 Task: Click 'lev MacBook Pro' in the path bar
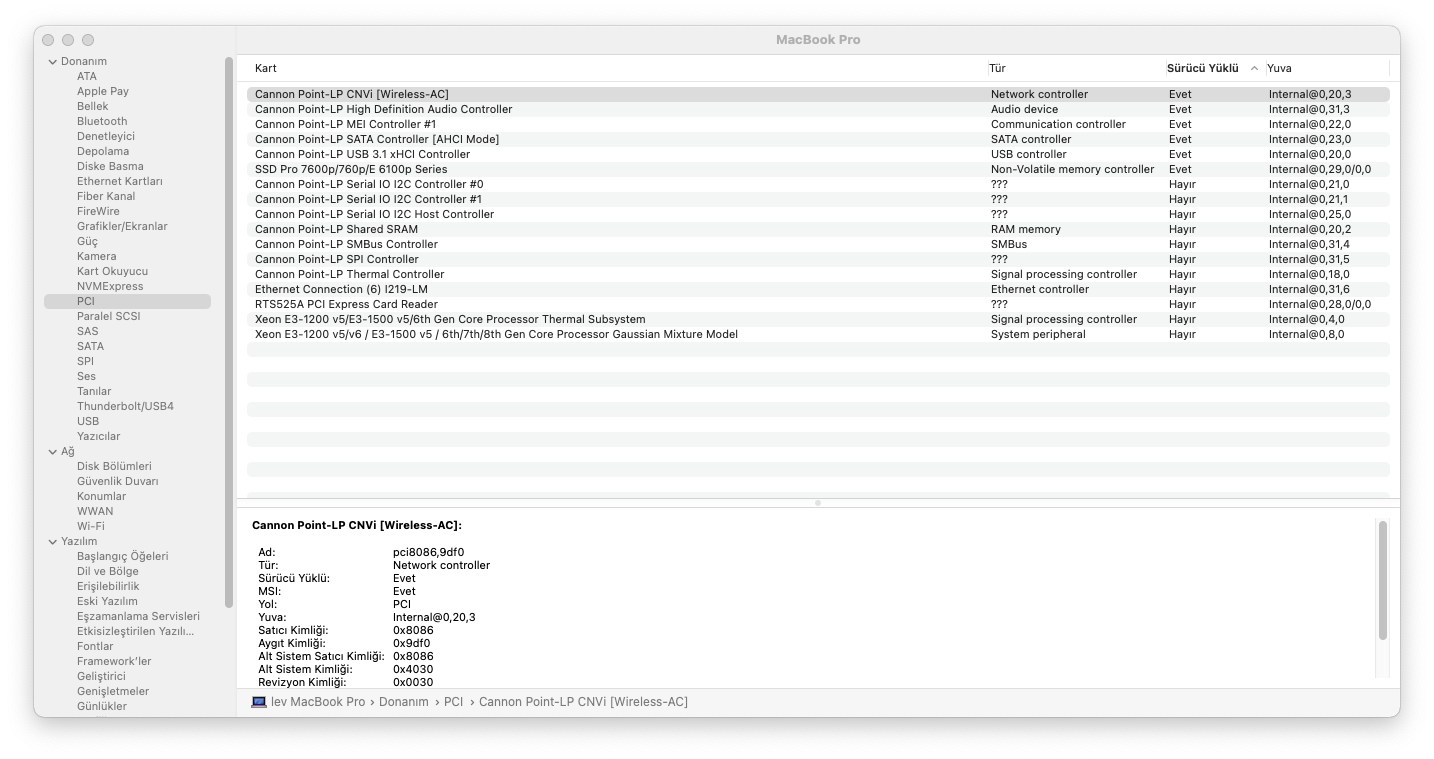(x=318, y=702)
